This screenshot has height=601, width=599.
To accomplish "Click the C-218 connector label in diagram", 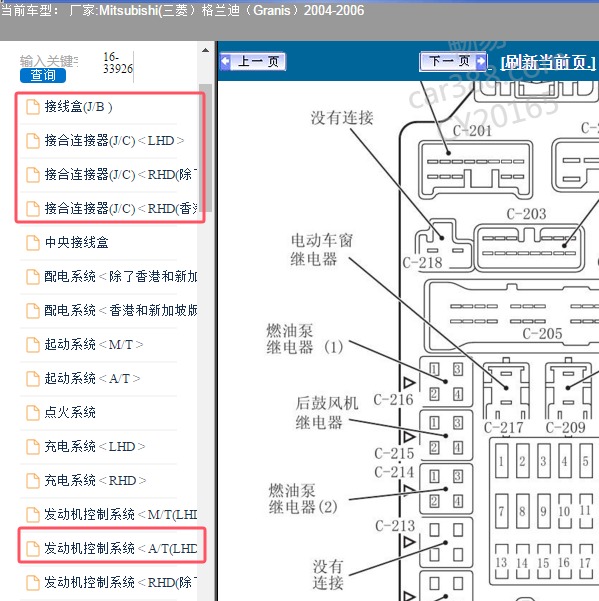I will tap(422, 263).
